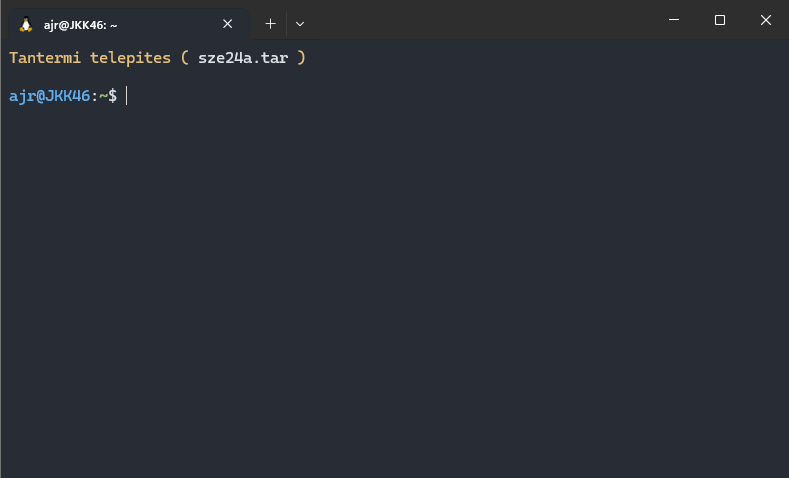Click the Tux penguin icon in the tab
This screenshot has height=478, width=789.
click(26, 24)
